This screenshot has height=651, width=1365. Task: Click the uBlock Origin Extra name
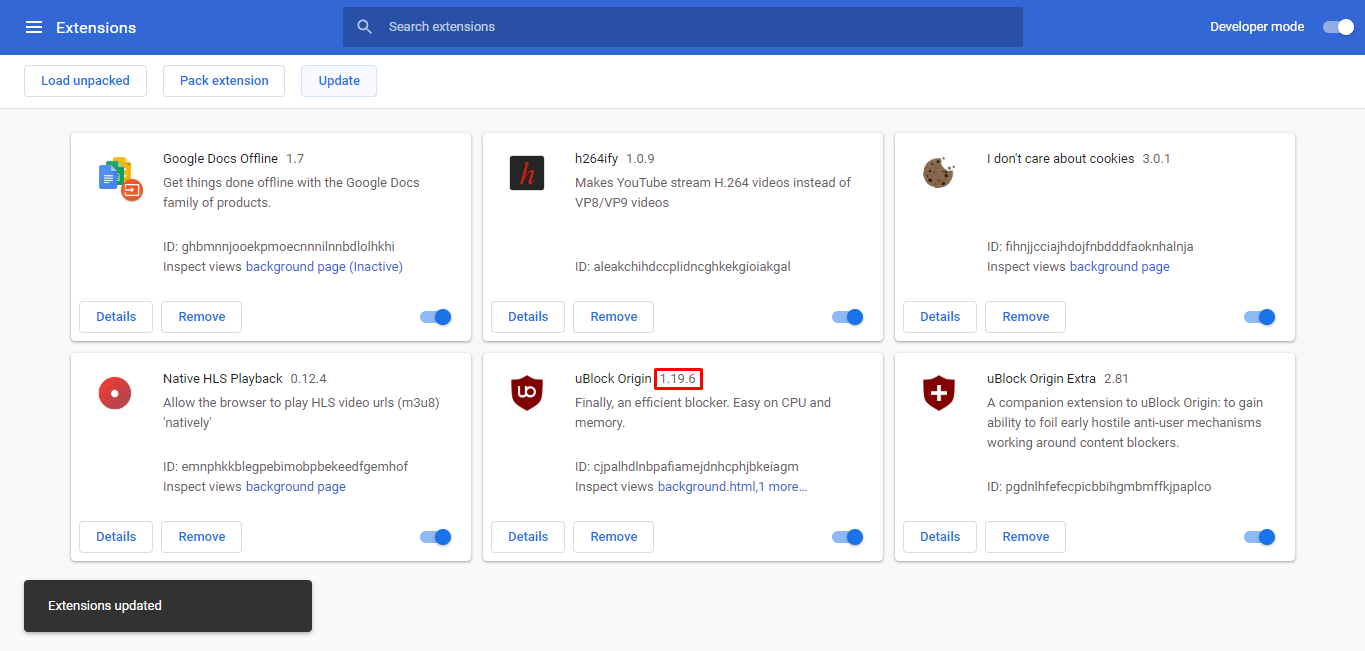pos(1042,379)
